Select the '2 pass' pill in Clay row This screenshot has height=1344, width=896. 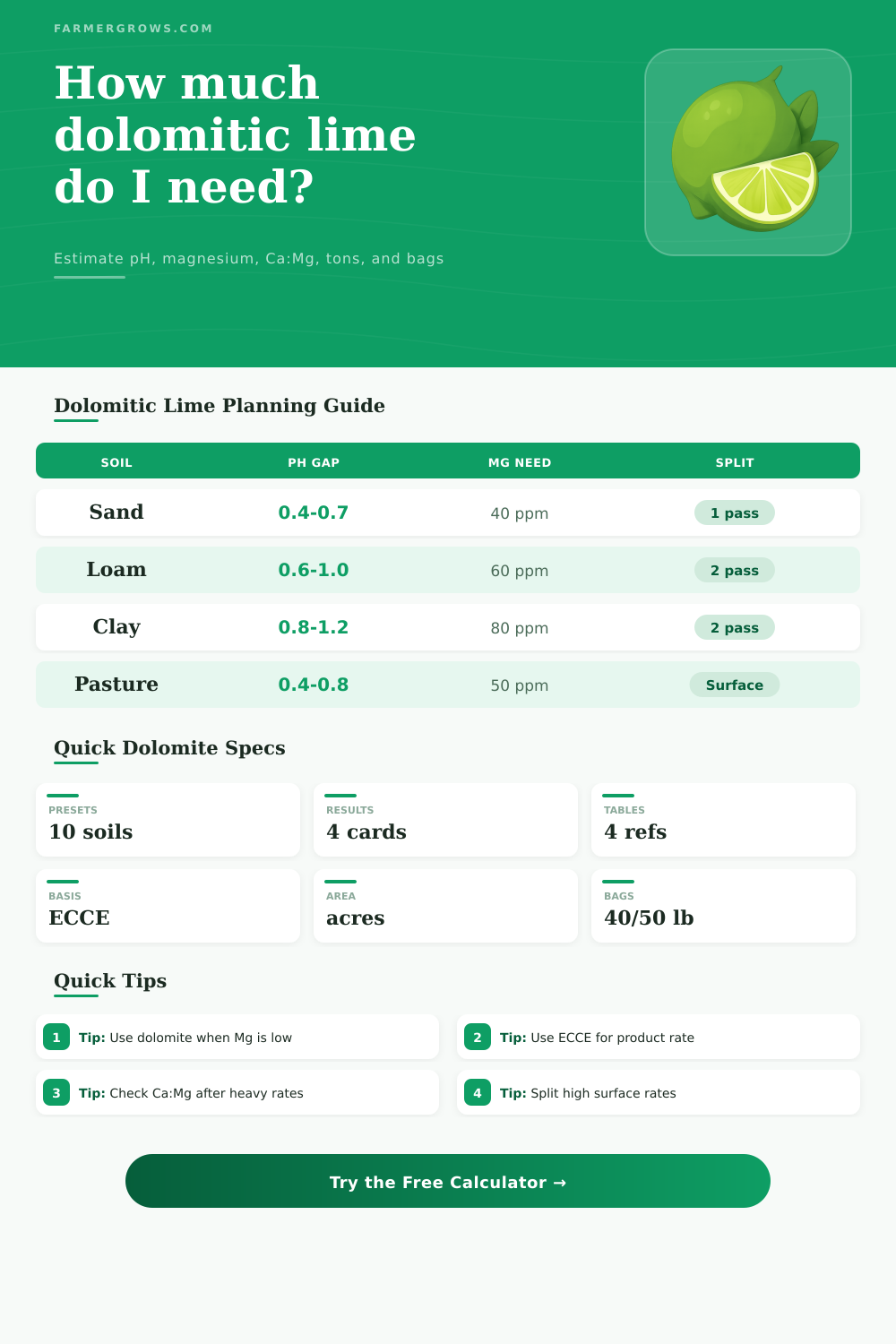tap(735, 627)
